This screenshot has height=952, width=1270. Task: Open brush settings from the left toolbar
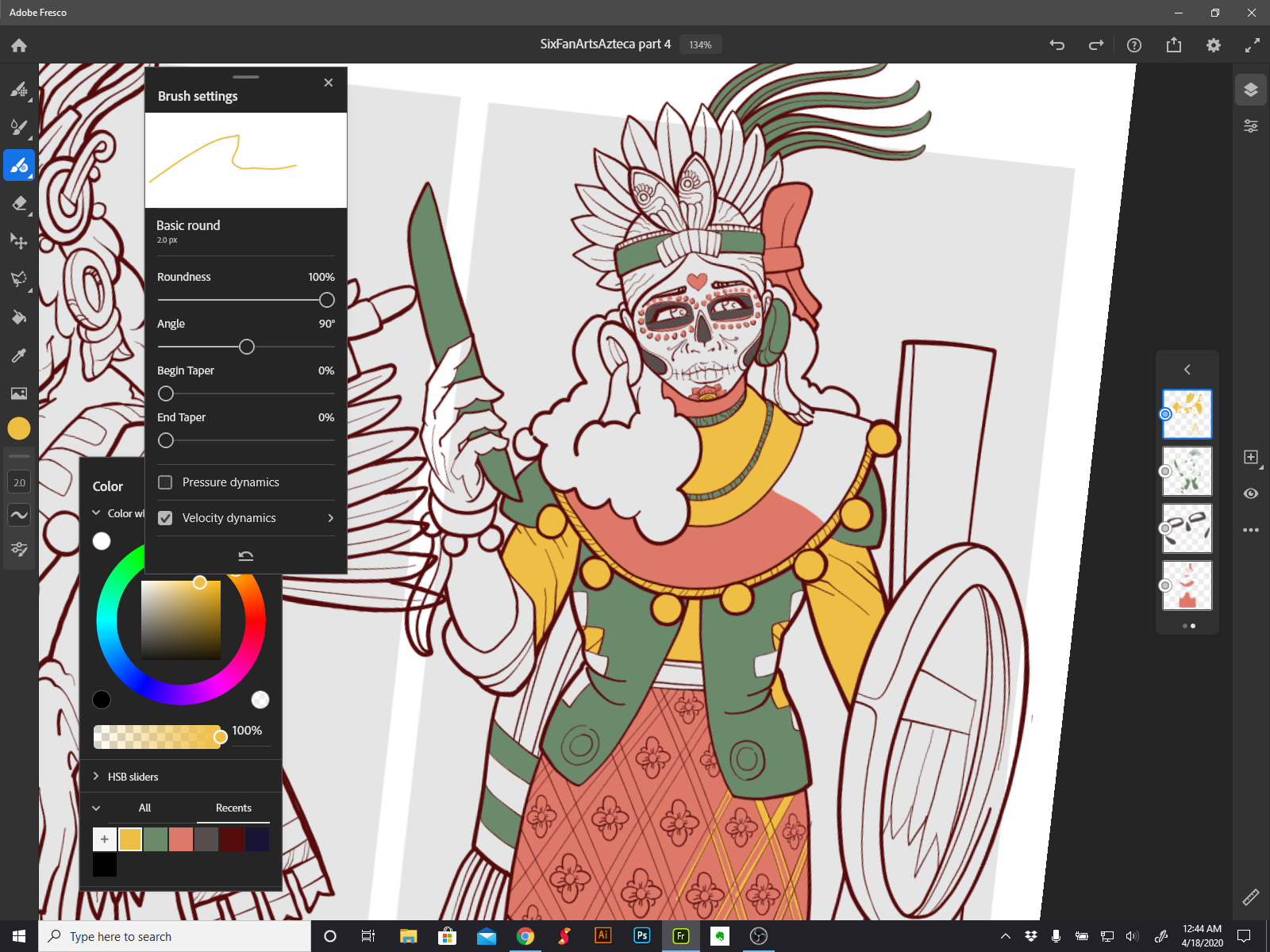[19, 549]
